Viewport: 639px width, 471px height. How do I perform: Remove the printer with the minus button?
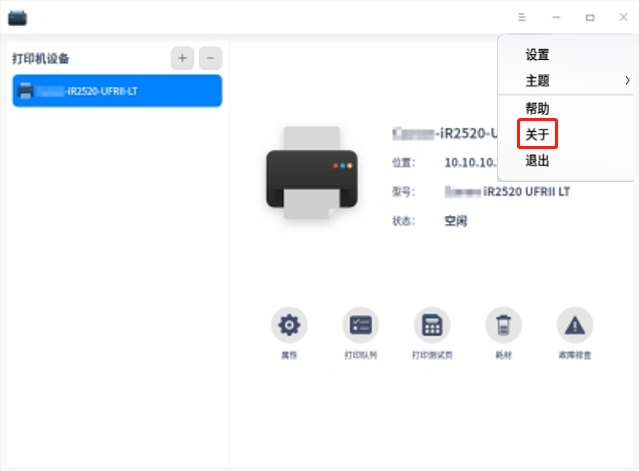pos(210,58)
